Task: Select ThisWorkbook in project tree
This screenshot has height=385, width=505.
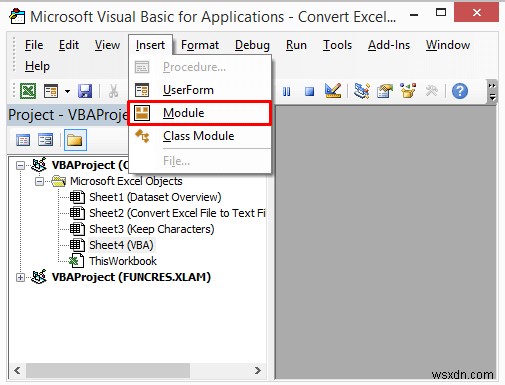Action: point(123,261)
